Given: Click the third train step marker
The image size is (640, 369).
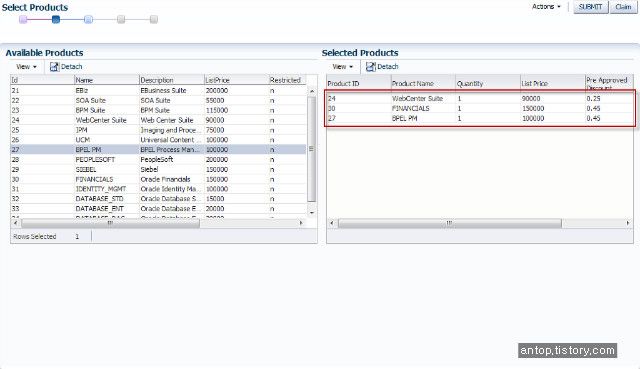Looking at the screenshot, I should pyautogui.click(x=88, y=19).
